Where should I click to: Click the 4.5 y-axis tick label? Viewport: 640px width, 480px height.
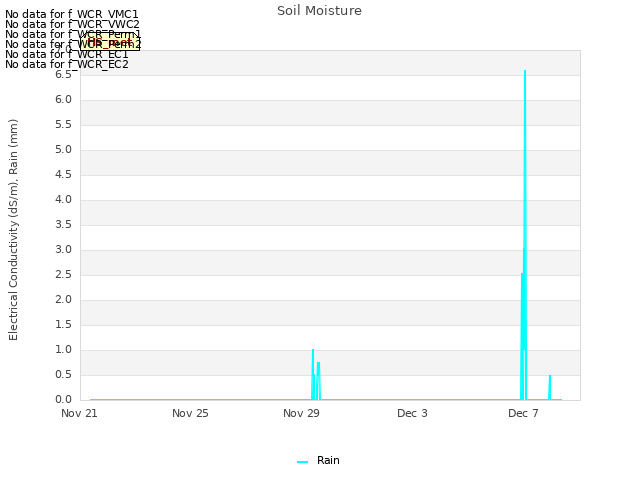coord(63,175)
